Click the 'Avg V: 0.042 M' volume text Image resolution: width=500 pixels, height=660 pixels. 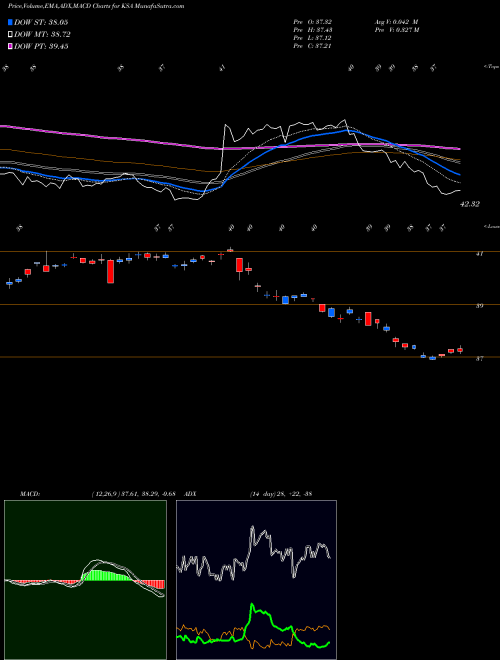(x=396, y=22)
